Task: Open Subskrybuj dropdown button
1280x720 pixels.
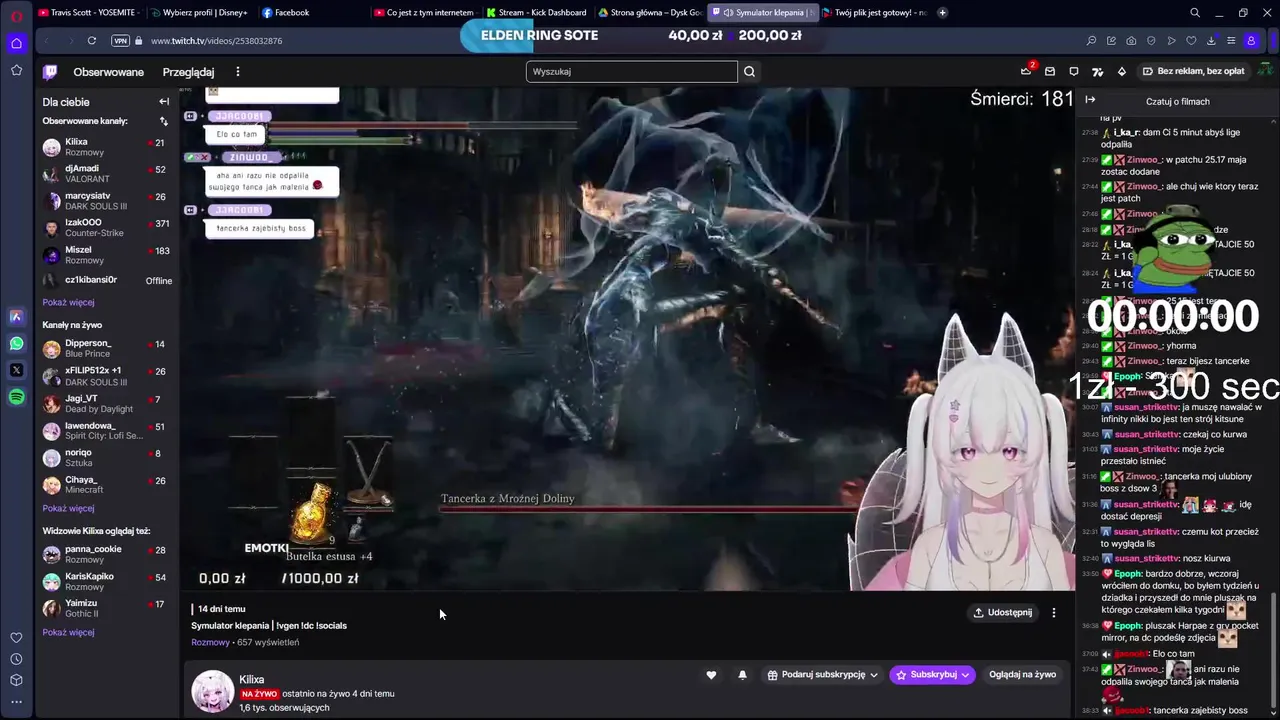Action: click(933, 675)
